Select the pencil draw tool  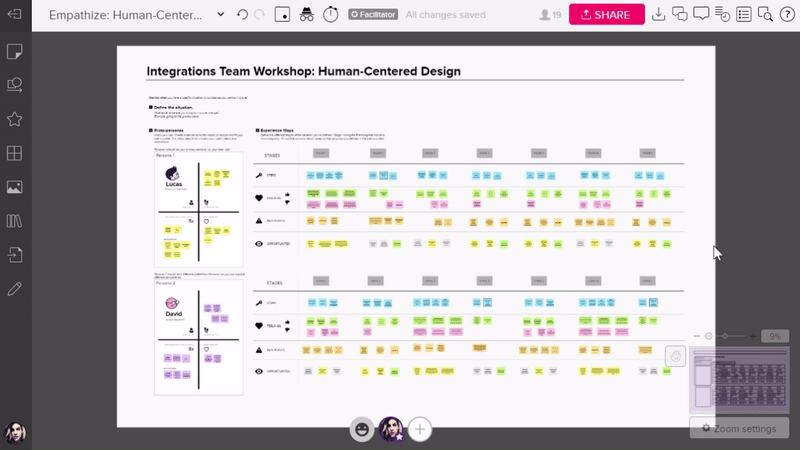point(14,289)
